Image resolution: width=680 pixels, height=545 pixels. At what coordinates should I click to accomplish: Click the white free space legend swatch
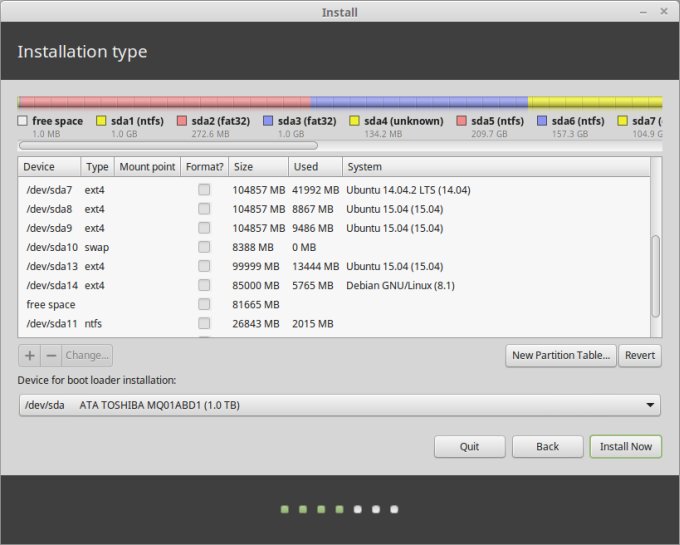[x=23, y=121]
